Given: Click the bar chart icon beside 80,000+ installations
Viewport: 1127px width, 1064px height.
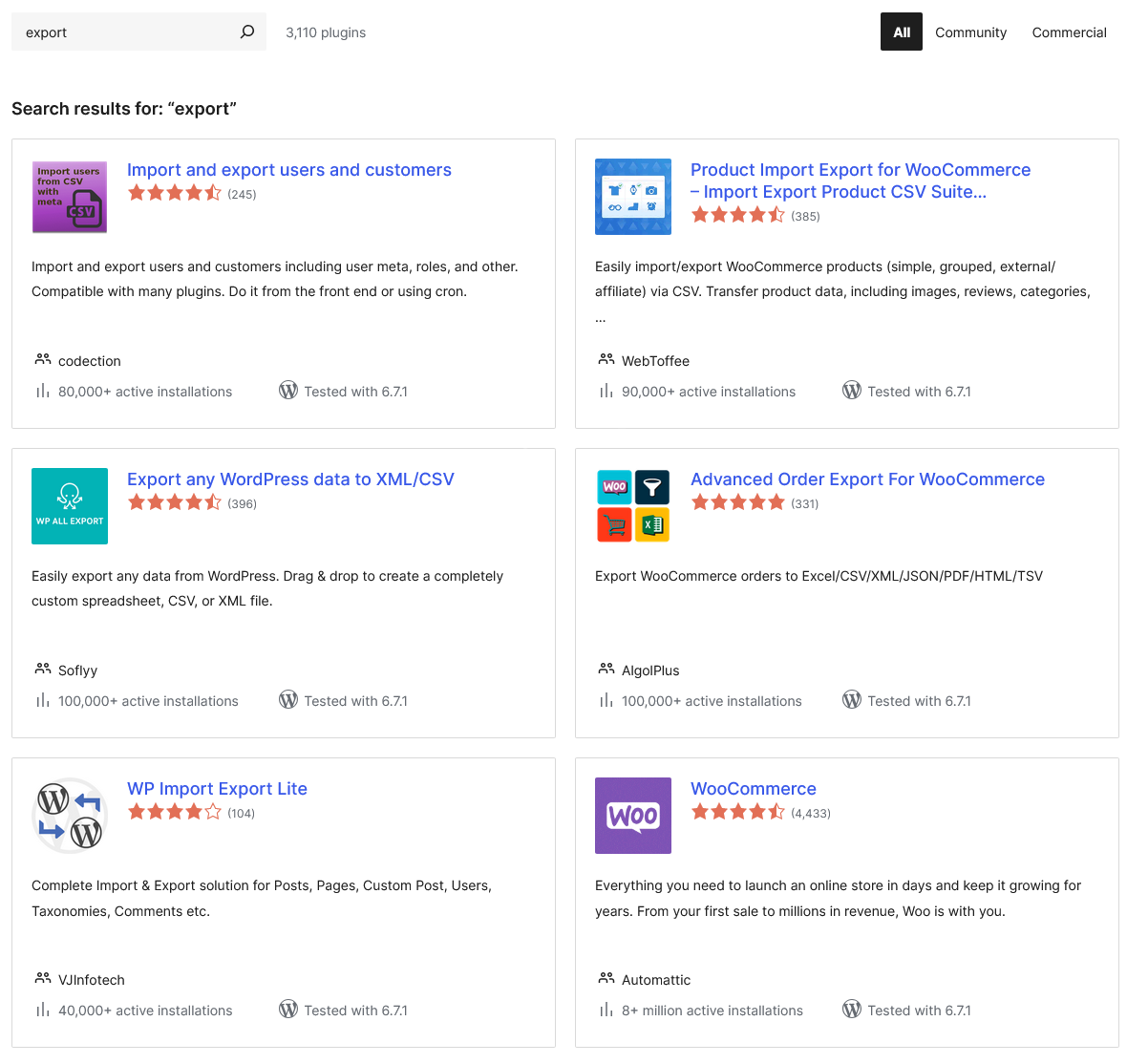Looking at the screenshot, I should tap(43, 391).
